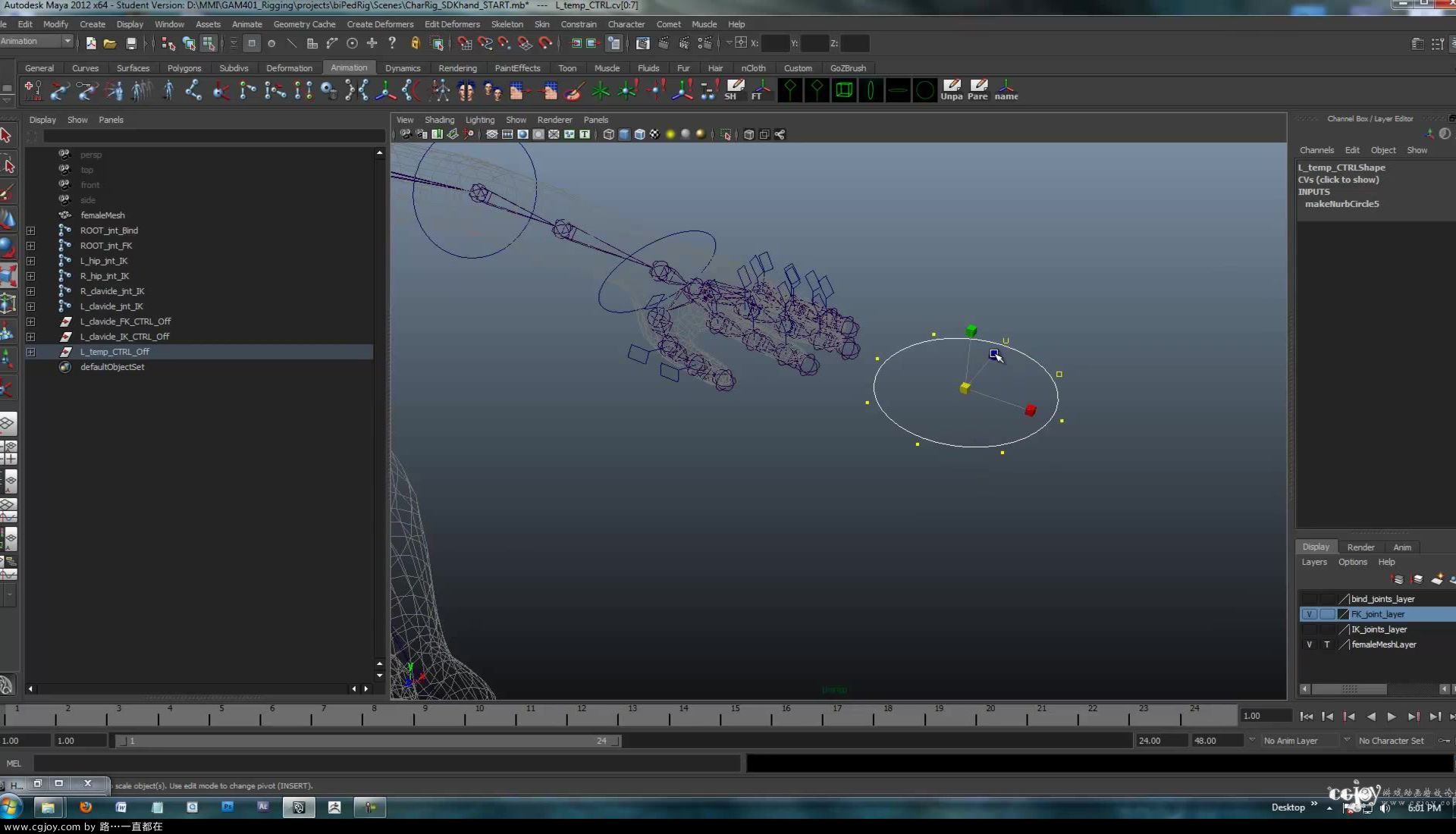Select the Animation menu set dropdown
Screen dimensions: 1456x834
coord(35,40)
